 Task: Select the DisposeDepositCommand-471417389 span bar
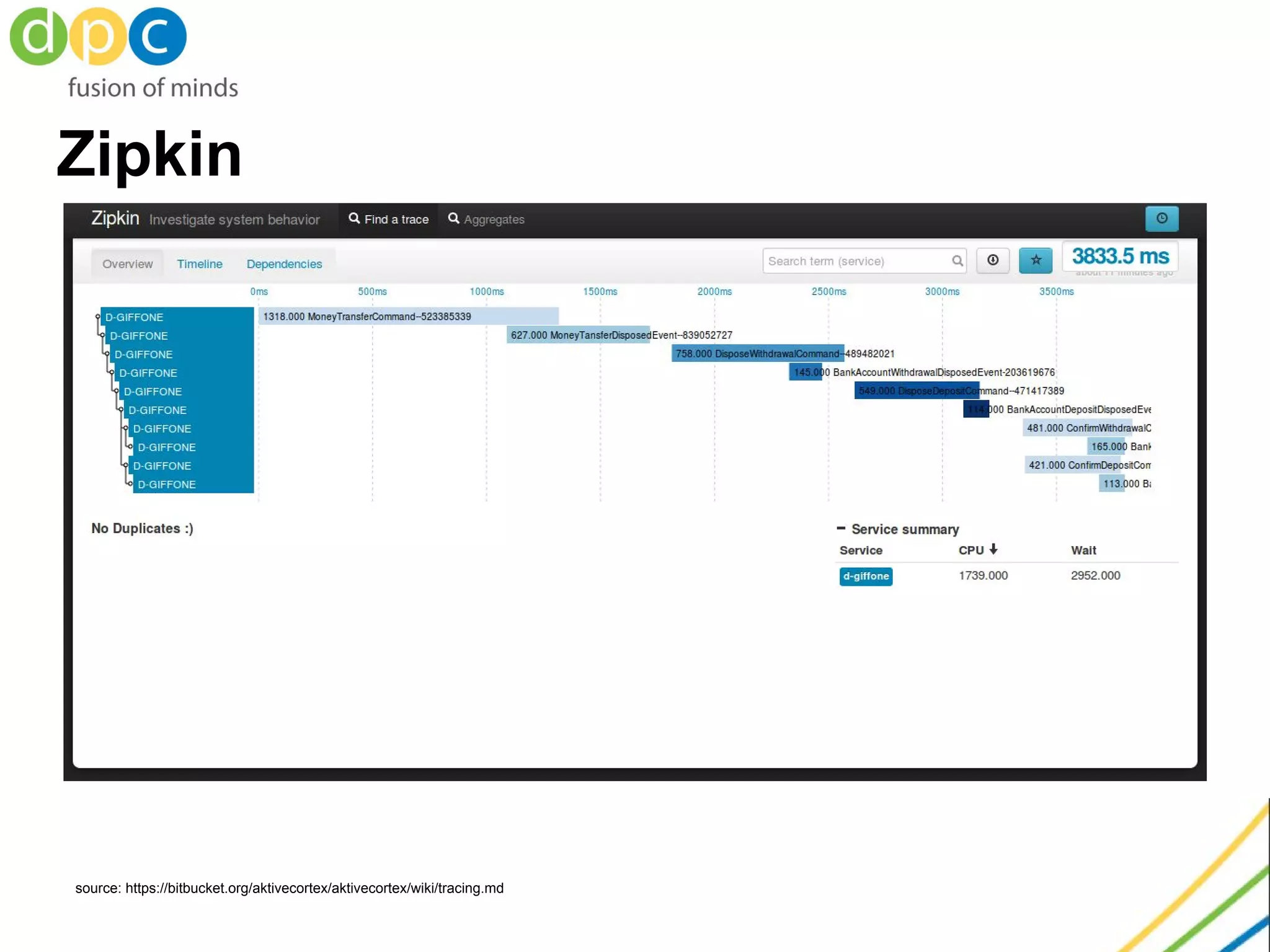917,390
